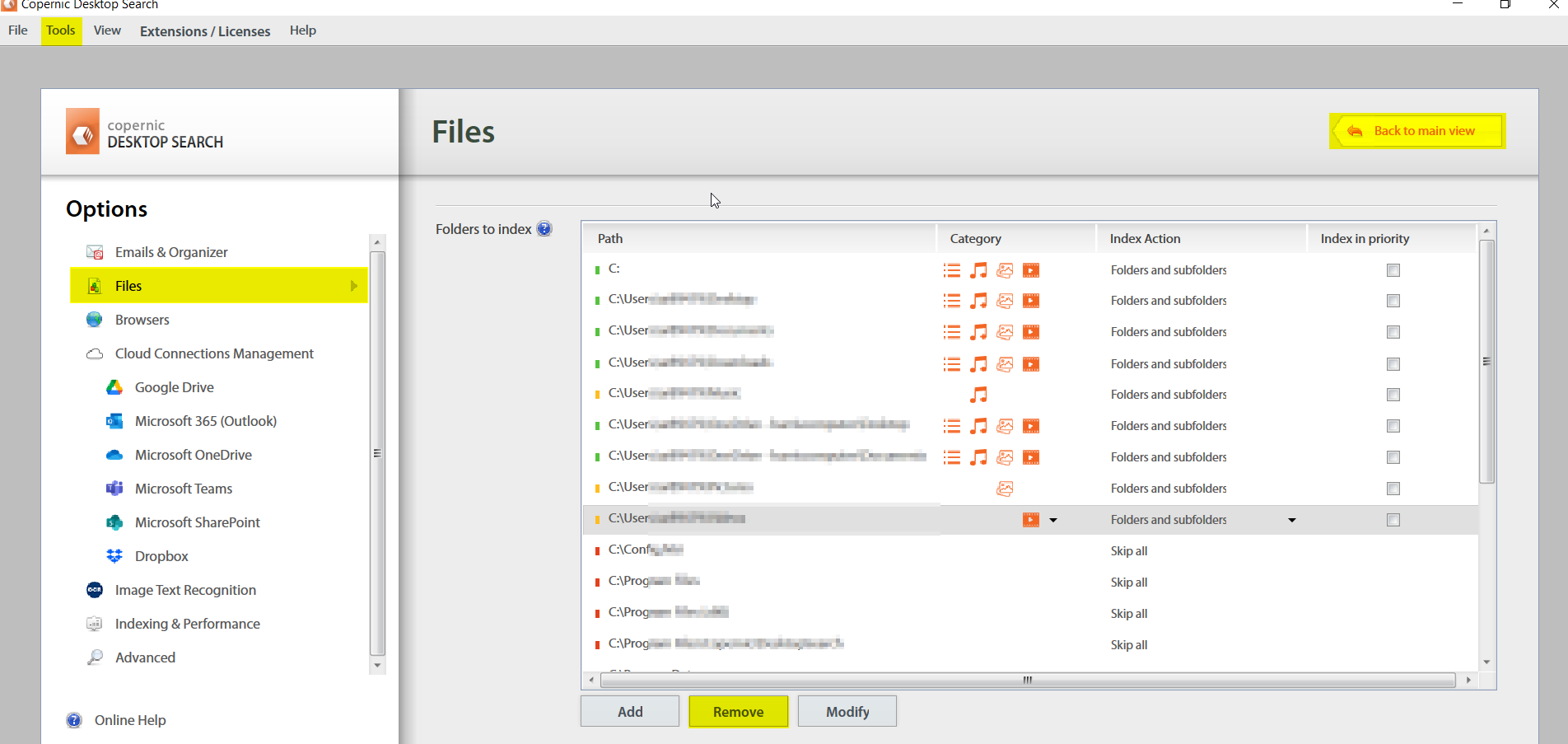Sort by the Category column header
The height and width of the screenshot is (744, 1568).
[1016, 238]
